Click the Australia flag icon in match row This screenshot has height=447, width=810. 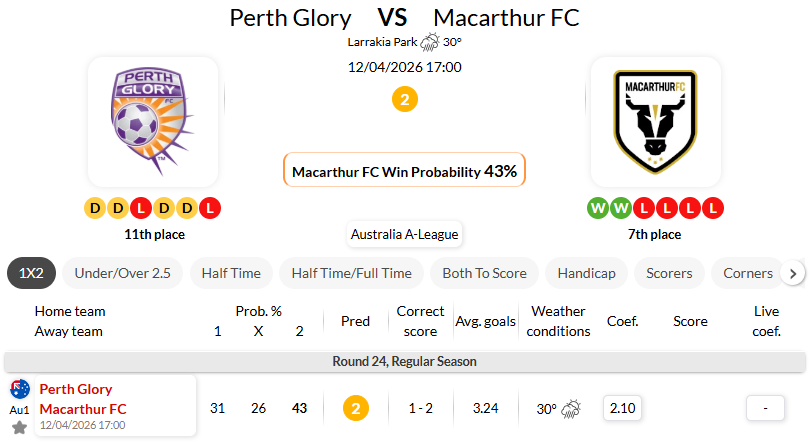(x=19, y=389)
